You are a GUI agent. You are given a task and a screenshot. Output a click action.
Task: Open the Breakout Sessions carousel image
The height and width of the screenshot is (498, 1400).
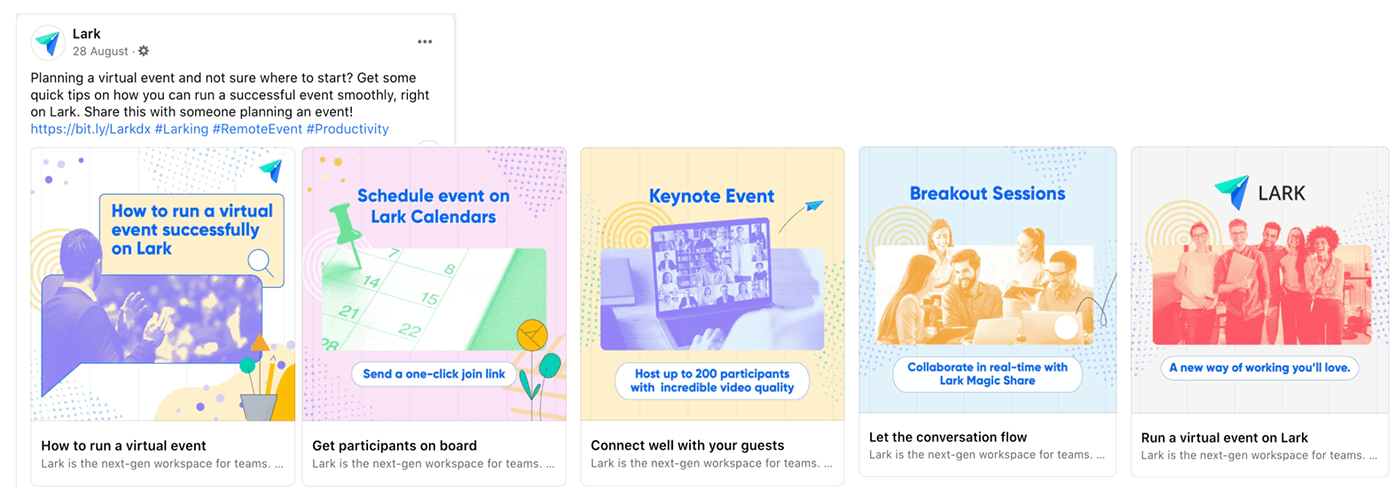[x=988, y=279]
